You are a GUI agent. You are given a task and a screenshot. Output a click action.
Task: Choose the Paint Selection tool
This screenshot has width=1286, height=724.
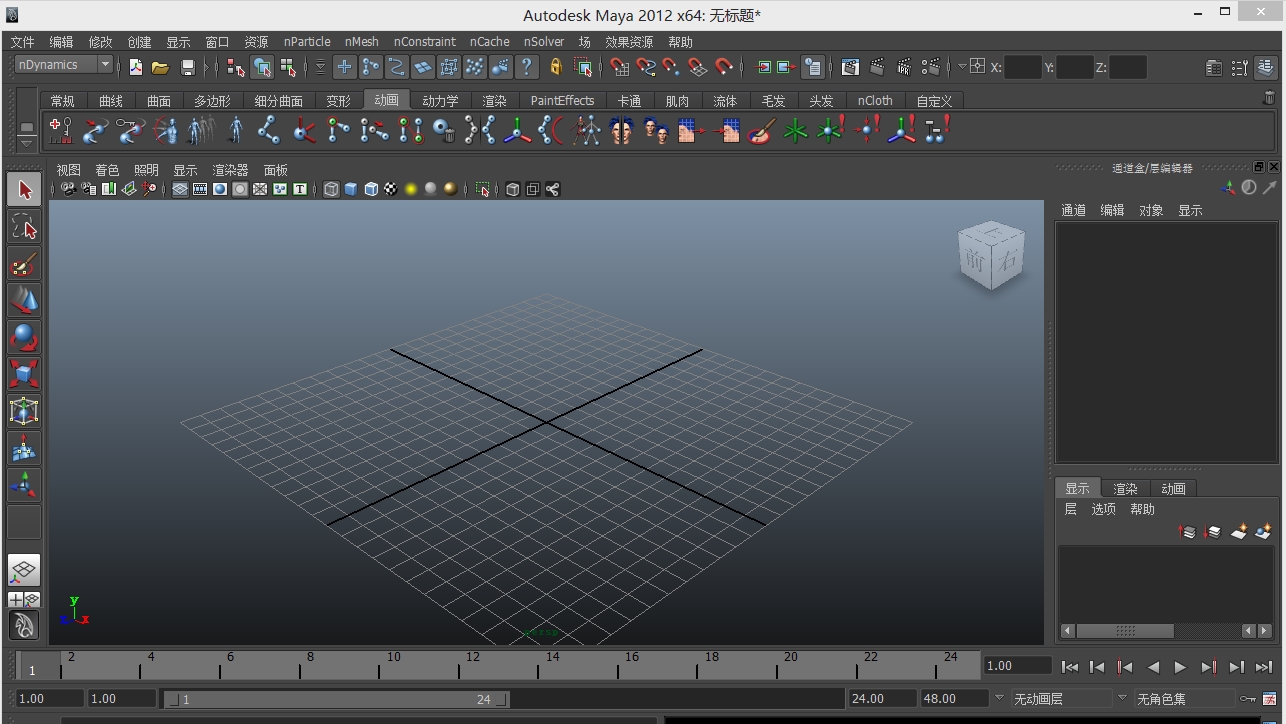(24, 265)
